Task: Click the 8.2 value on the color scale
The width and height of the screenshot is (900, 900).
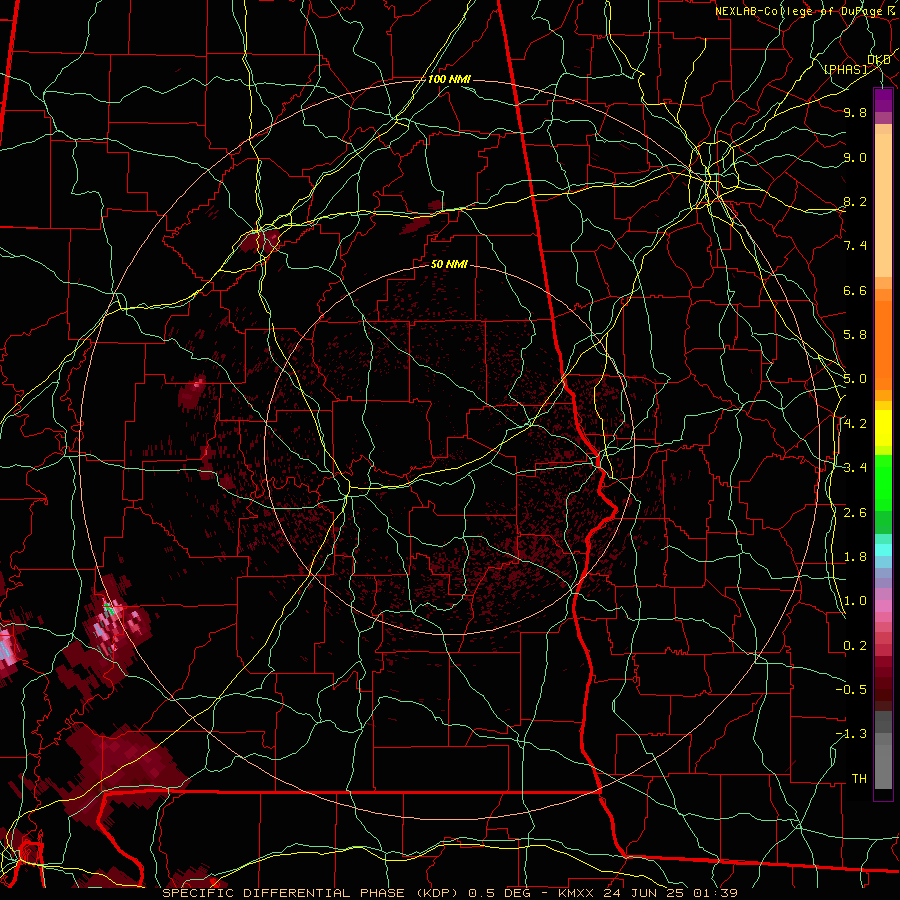Action: click(x=855, y=201)
